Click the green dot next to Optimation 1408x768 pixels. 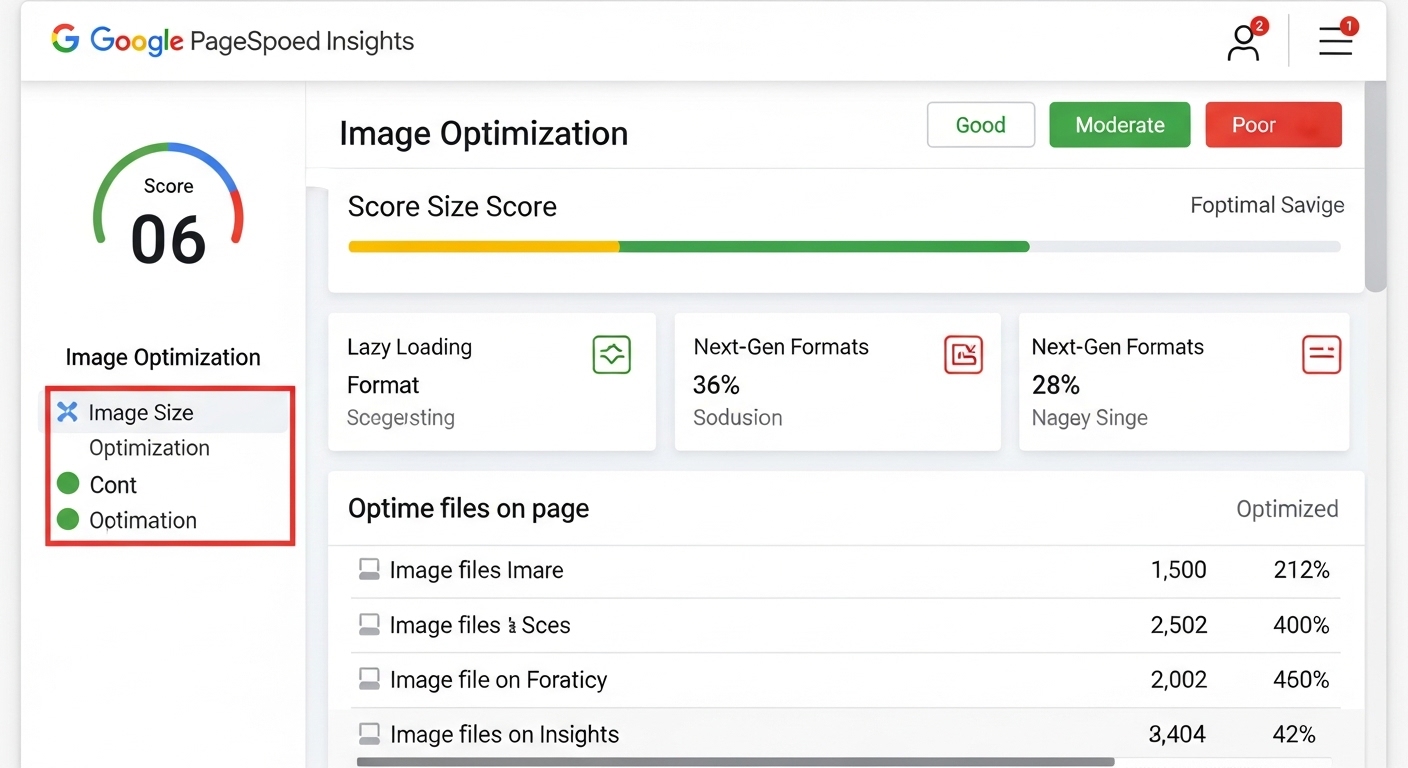coord(68,519)
